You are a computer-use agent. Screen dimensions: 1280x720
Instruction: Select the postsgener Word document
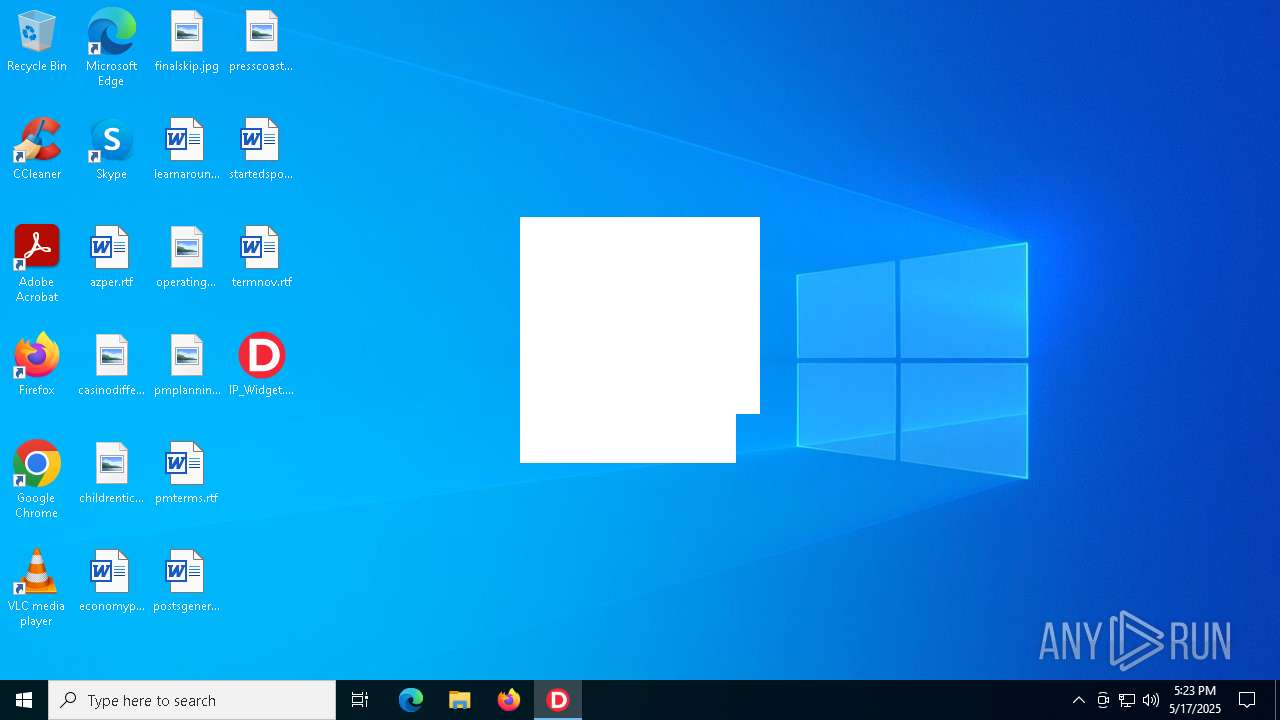[186, 582]
